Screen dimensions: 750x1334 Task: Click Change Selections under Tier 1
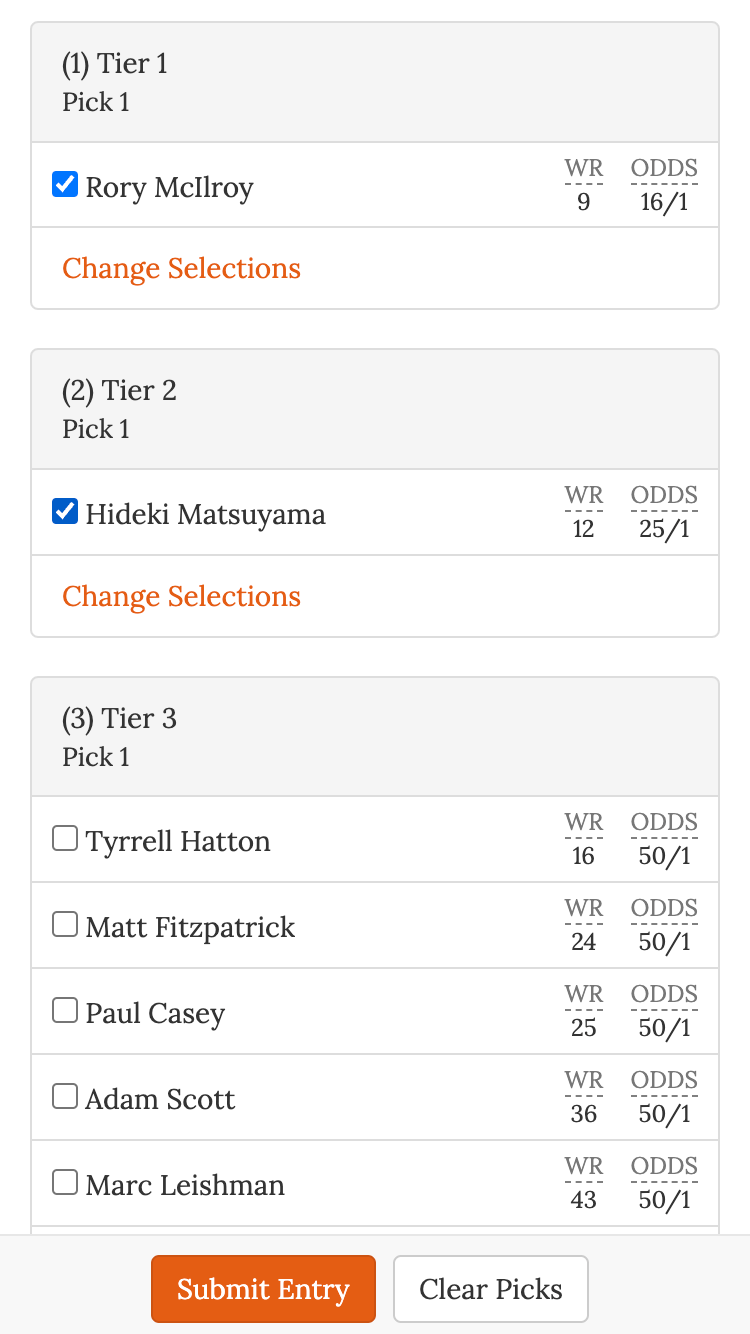point(181,268)
